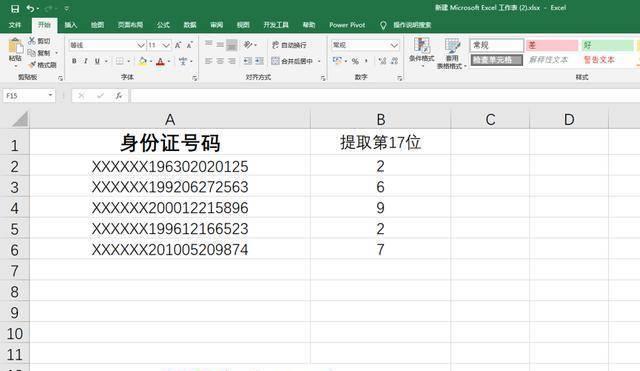This screenshot has width=640, height=371.
Task: Click the fx Insert Function button
Action: pos(119,96)
